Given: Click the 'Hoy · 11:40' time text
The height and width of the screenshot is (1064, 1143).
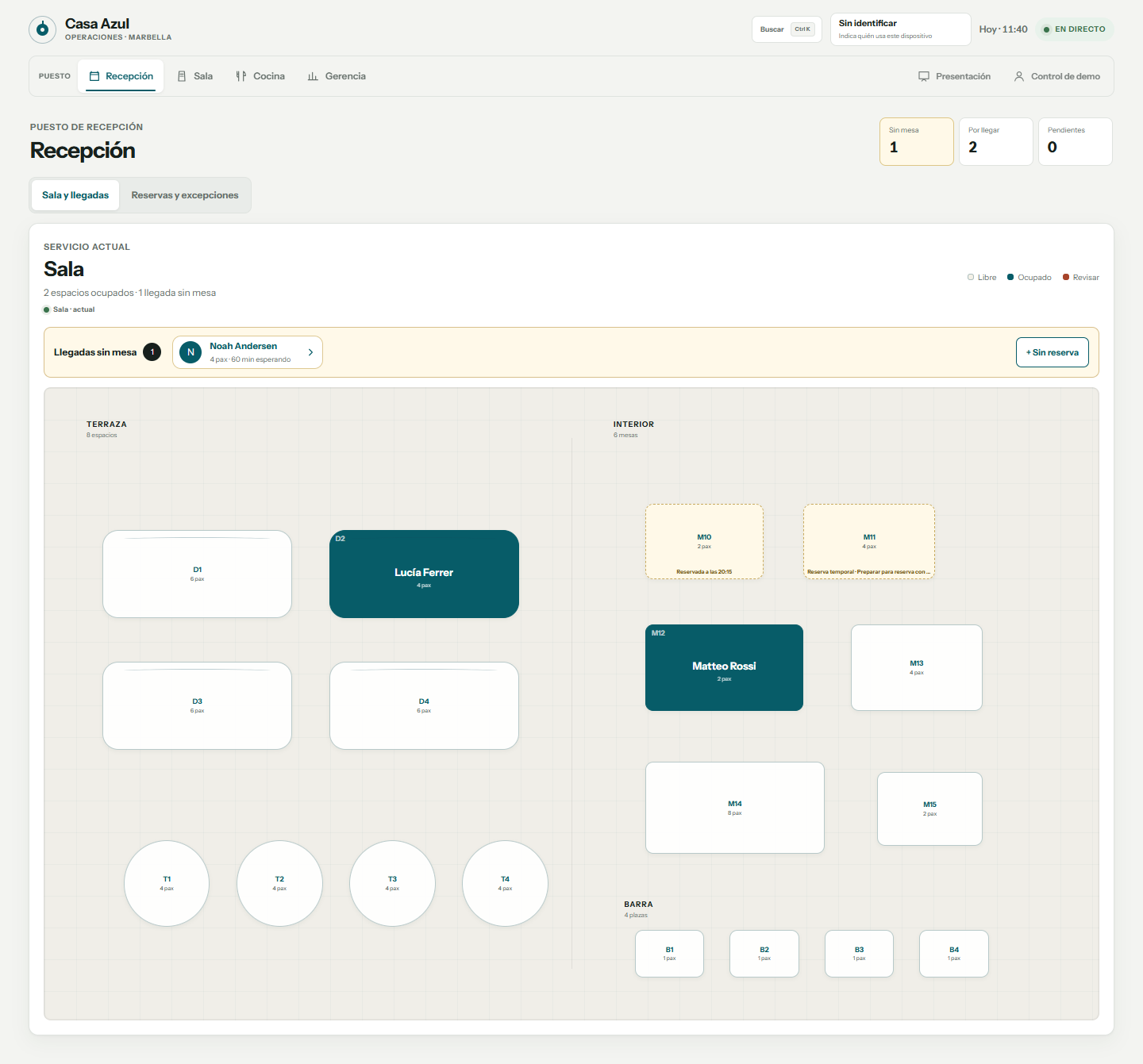Looking at the screenshot, I should pos(1003,29).
